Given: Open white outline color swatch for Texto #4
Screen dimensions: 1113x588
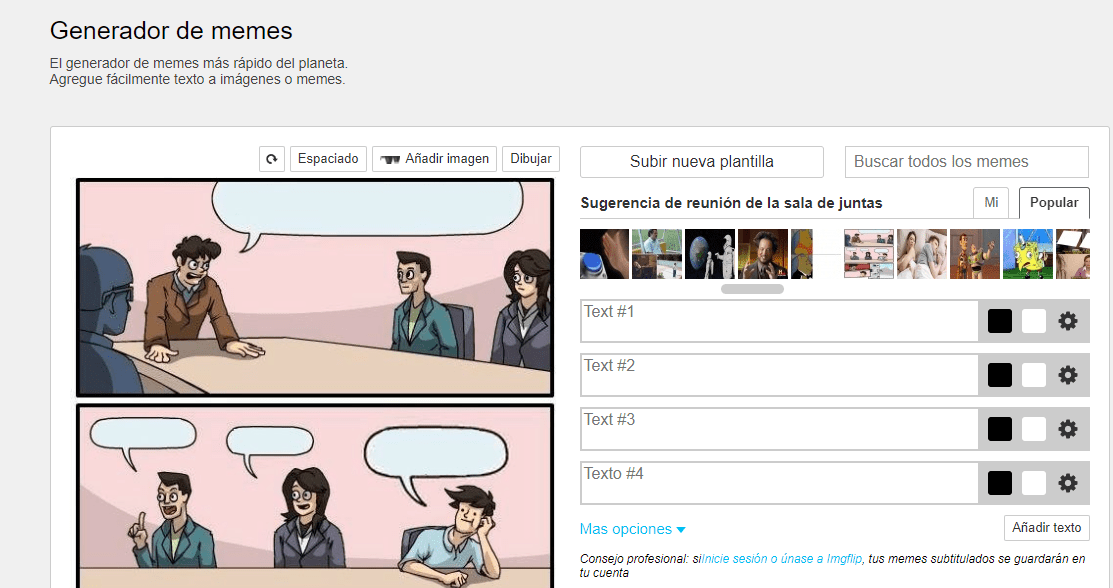Looking at the screenshot, I should [x=1034, y=483].
